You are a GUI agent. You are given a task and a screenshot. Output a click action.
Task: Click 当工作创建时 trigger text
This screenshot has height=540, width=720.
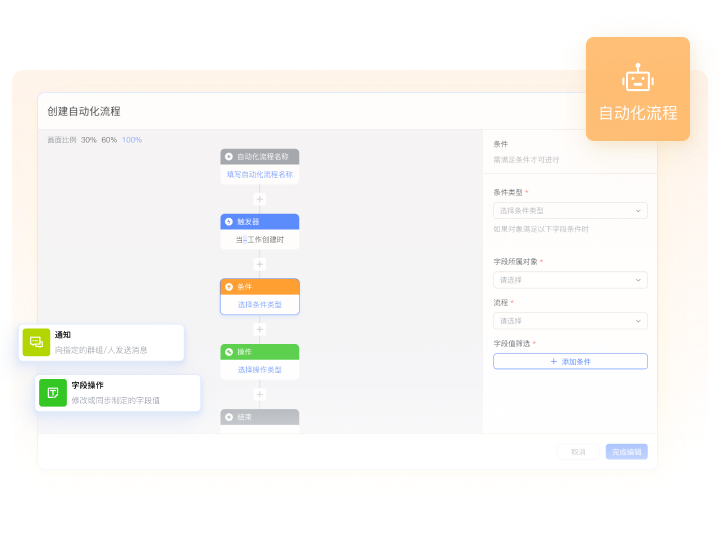pos(260,240)
